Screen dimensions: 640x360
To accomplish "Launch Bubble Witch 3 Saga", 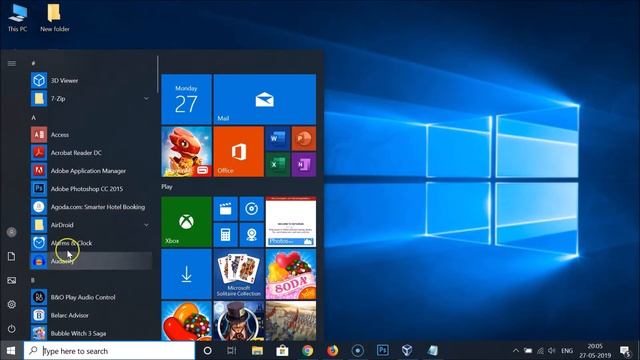I will 91,333.
